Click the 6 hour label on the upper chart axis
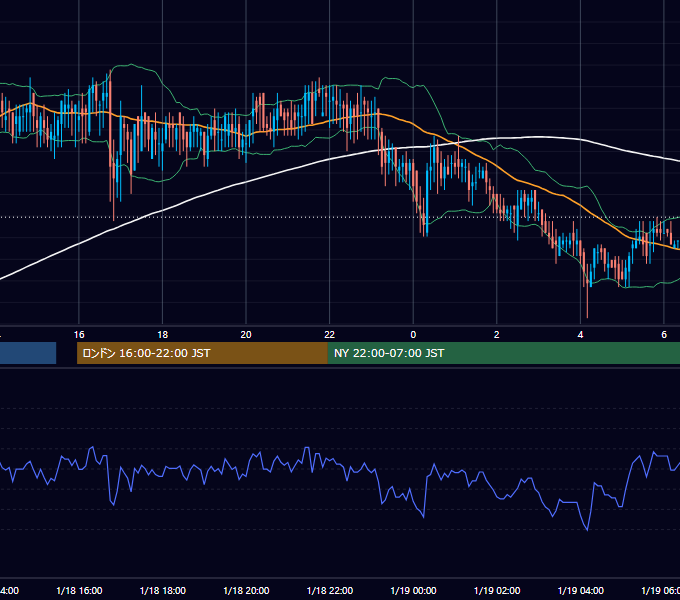 (664, 335)
